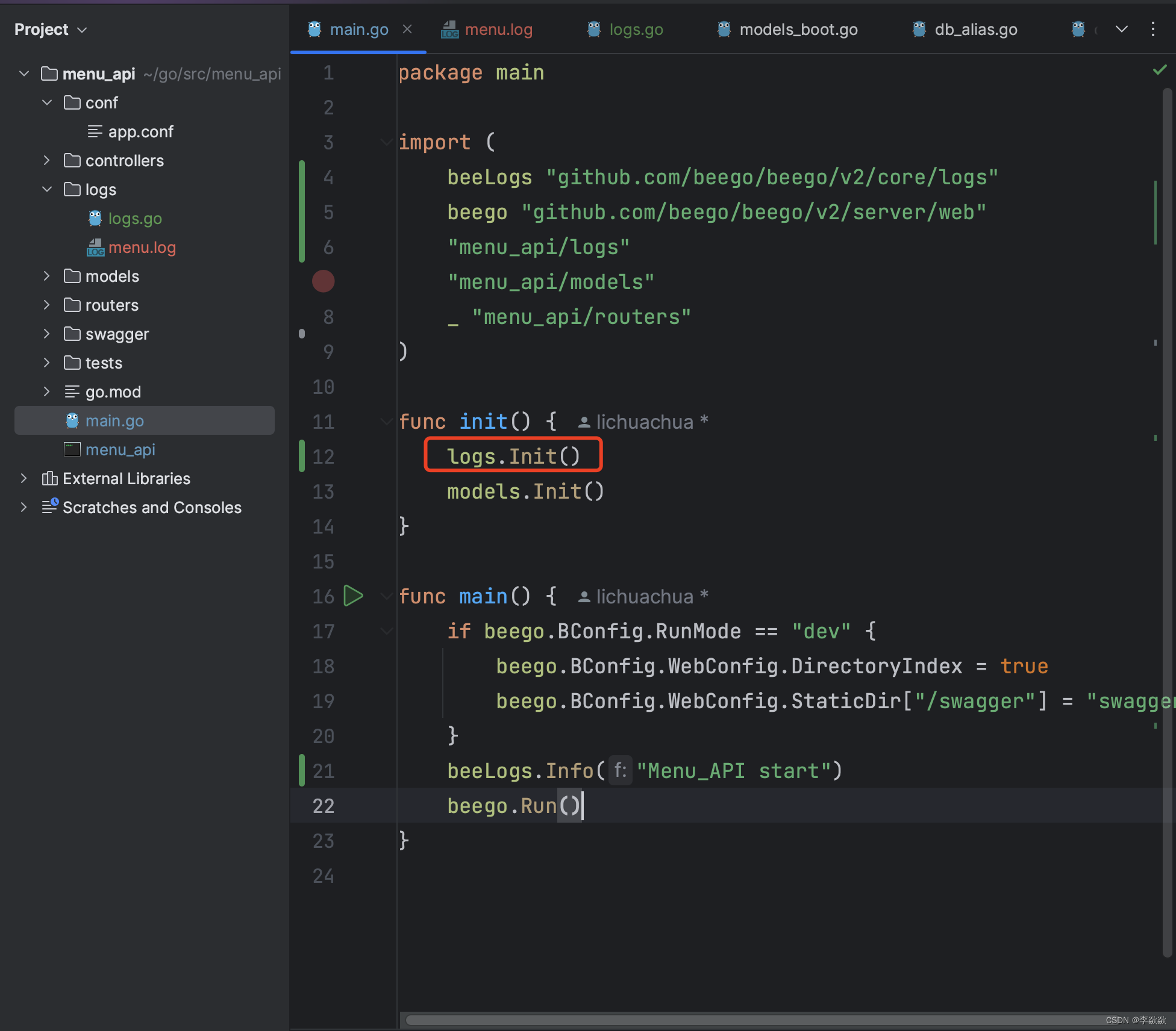Click the Scratches and Consoles icon
Viewport: 1176px width, 1031px height.
tap(51, 506)
